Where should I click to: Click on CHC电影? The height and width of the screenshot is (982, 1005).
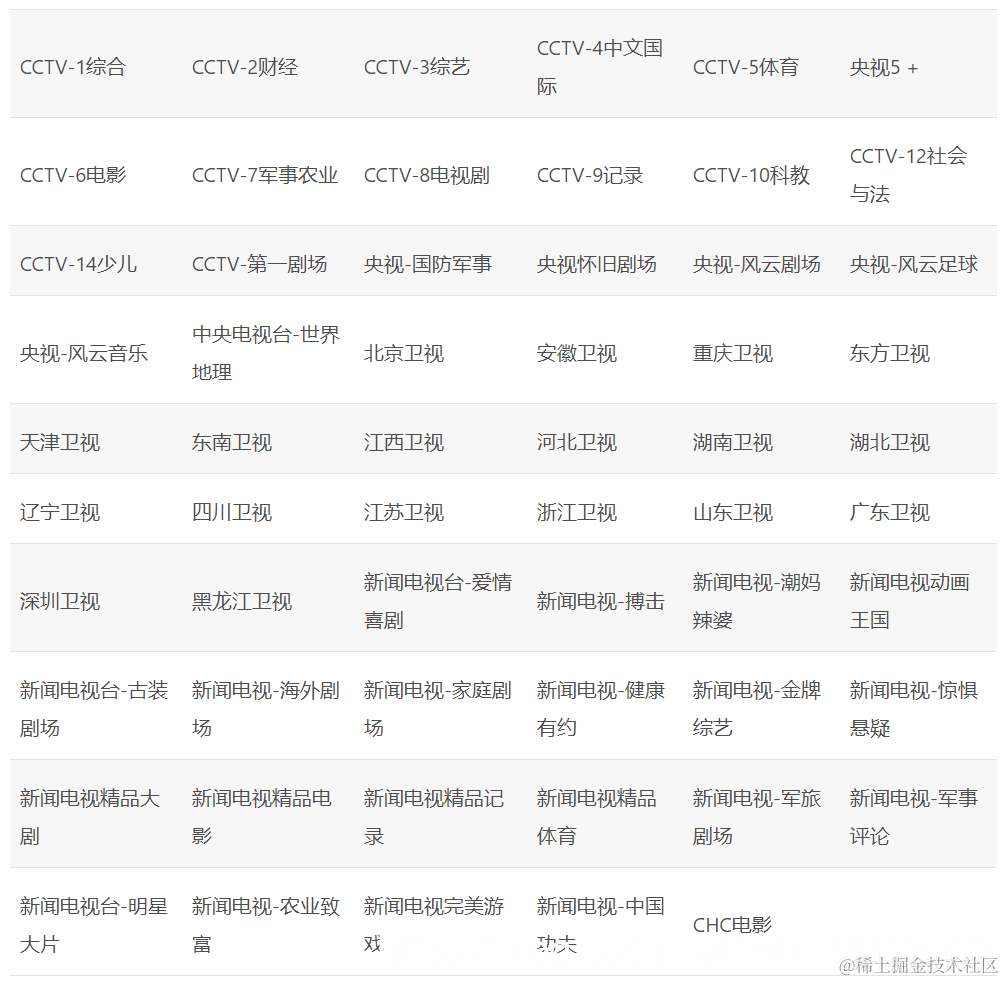(732, 925)
